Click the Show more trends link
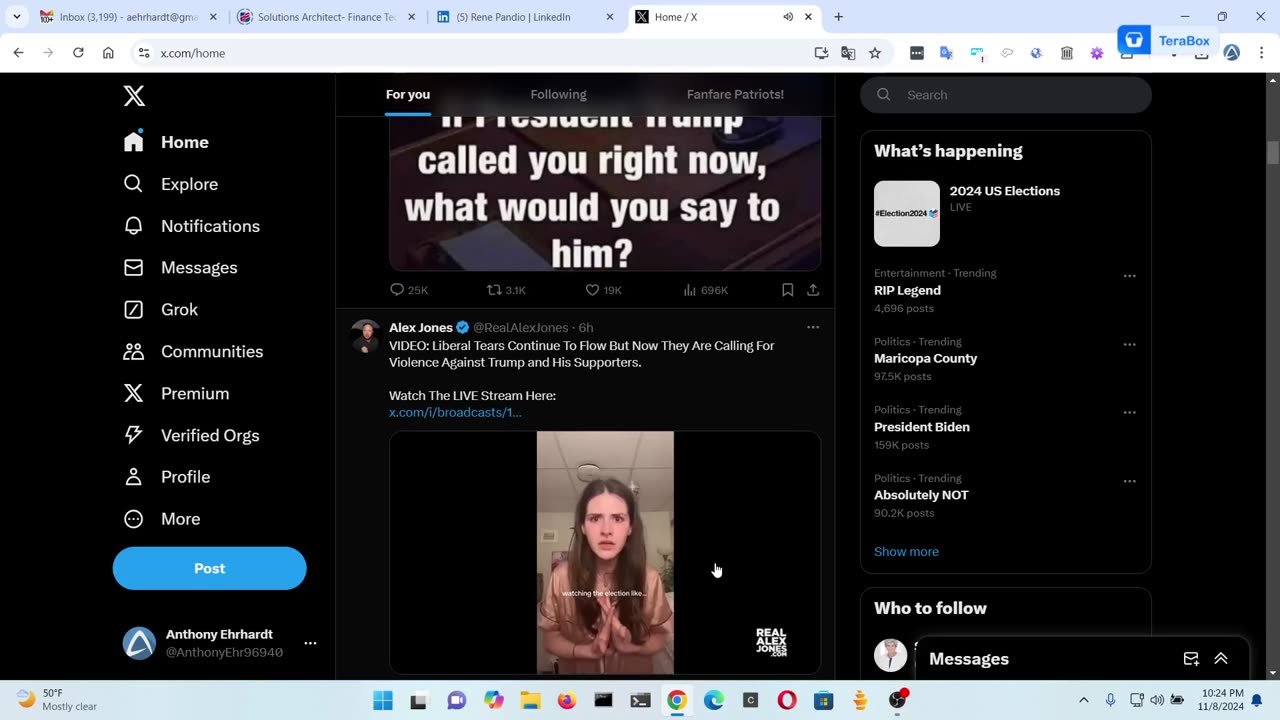 click(x=906, y=552)
